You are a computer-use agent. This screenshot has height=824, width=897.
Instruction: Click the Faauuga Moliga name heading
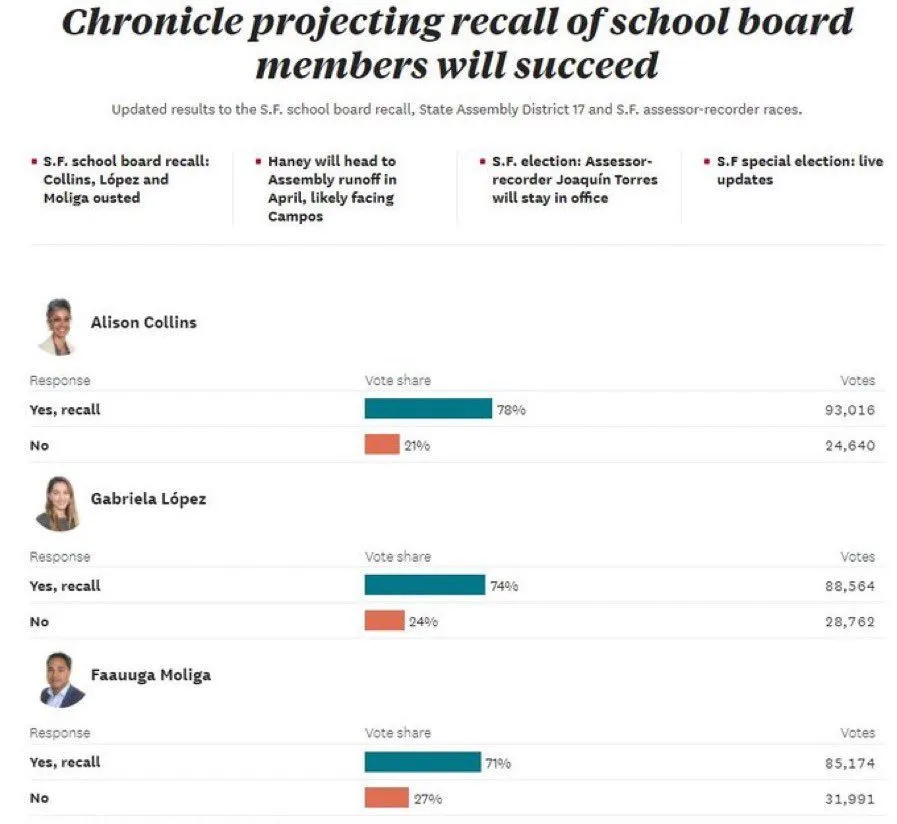(x=150, y=676)
